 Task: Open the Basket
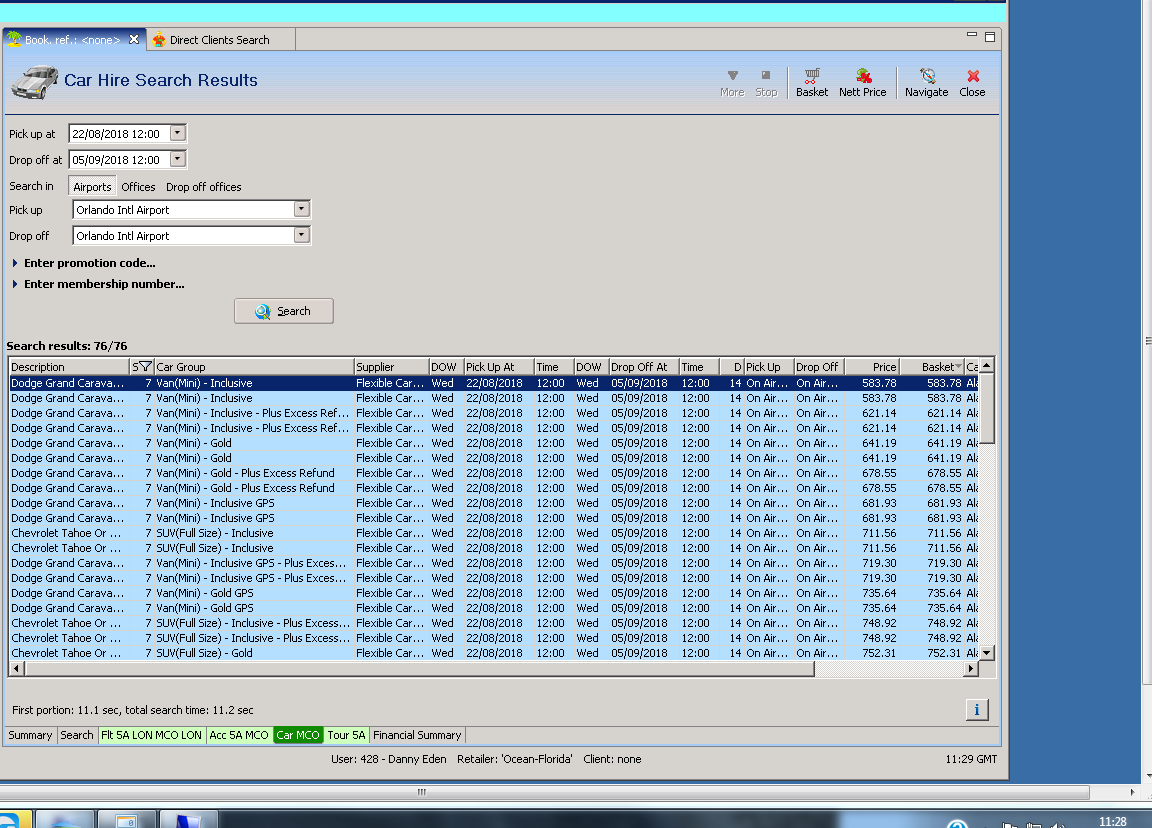[x=812, y=82]
